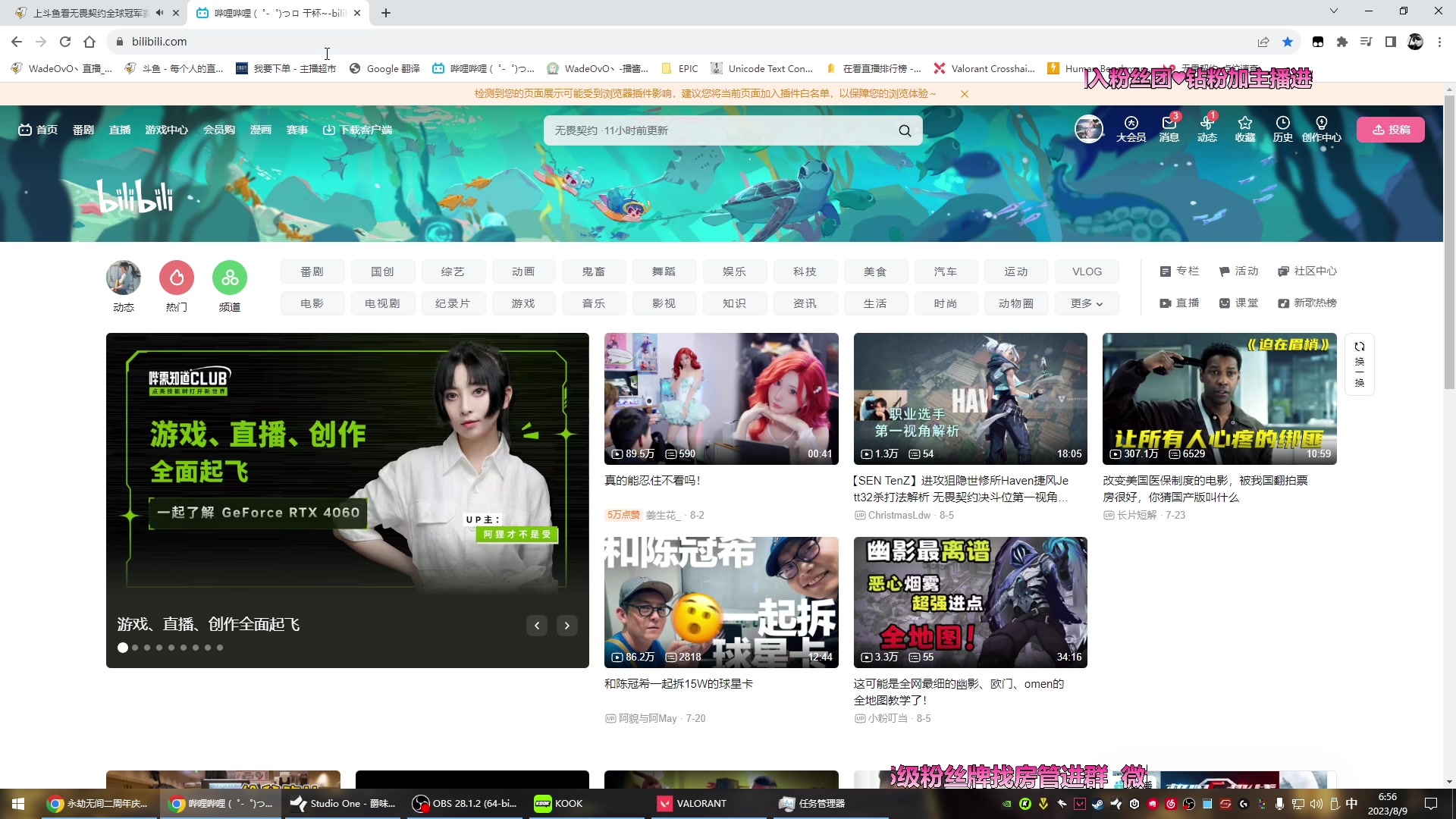Screen dimensions: 1456x819
Task: Refresh recommendations with 换一换 button
Action: (x=1359, y=364)
